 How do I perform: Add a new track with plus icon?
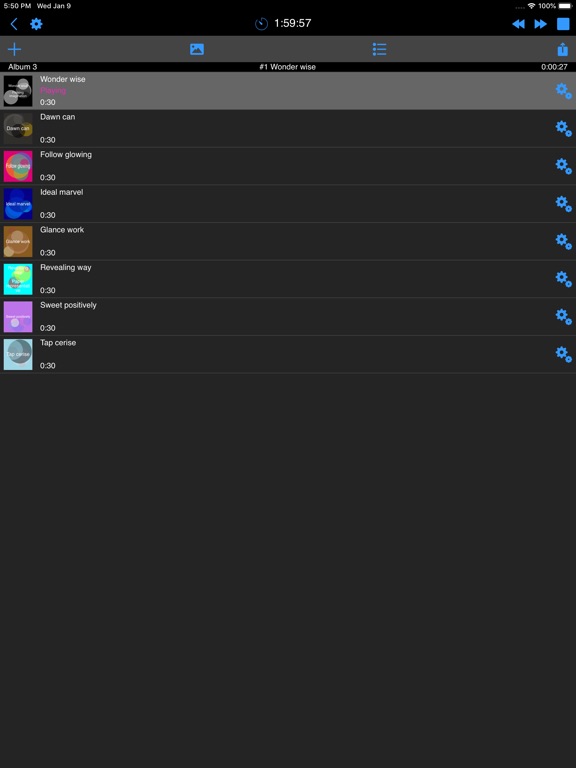coord(15,49)
